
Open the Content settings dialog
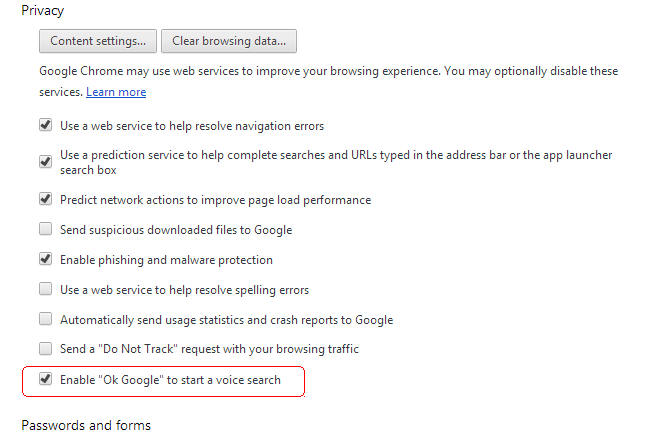click(x=98, y=41)
